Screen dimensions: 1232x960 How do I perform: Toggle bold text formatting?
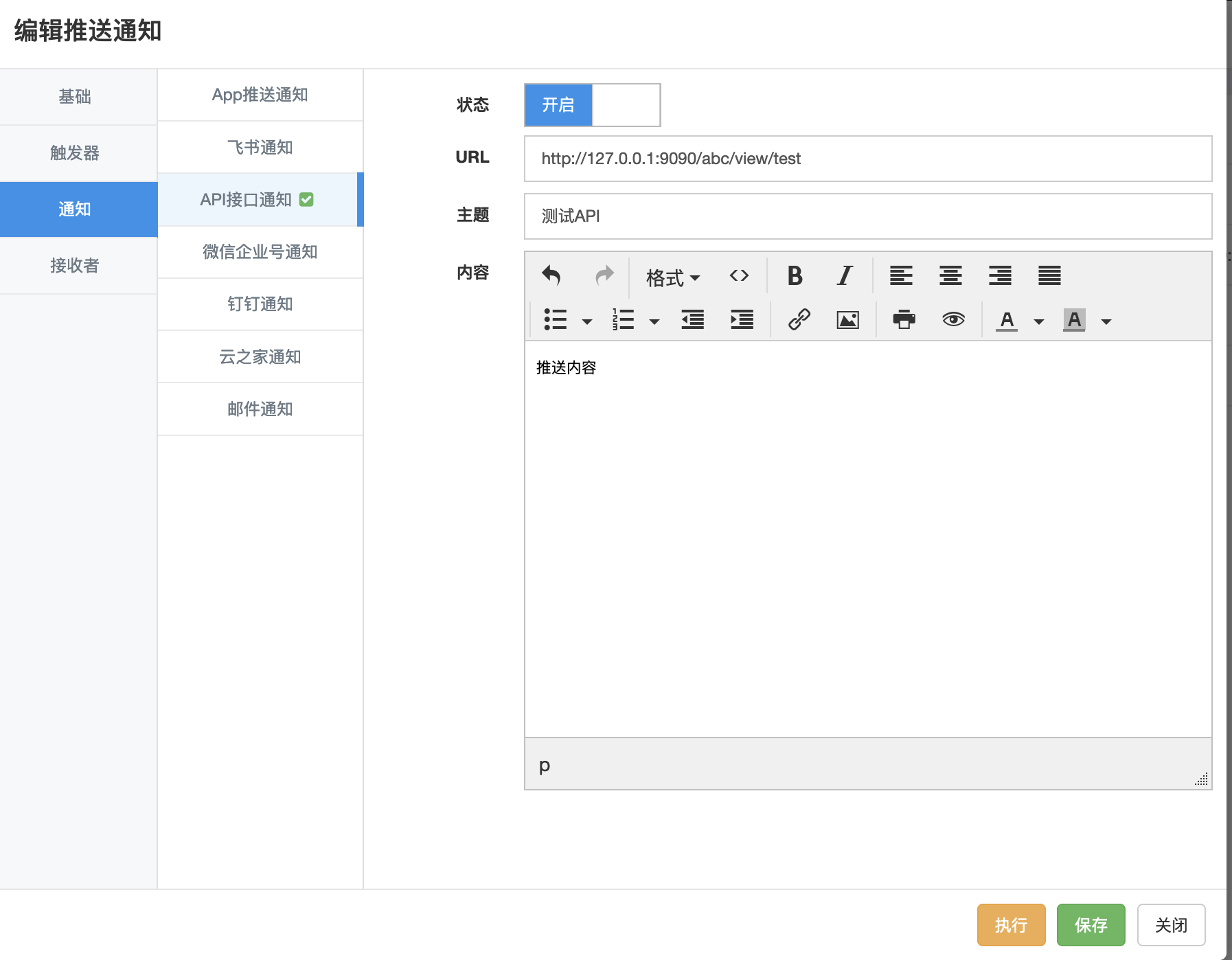pyautogui.click(x=795, y=276)
